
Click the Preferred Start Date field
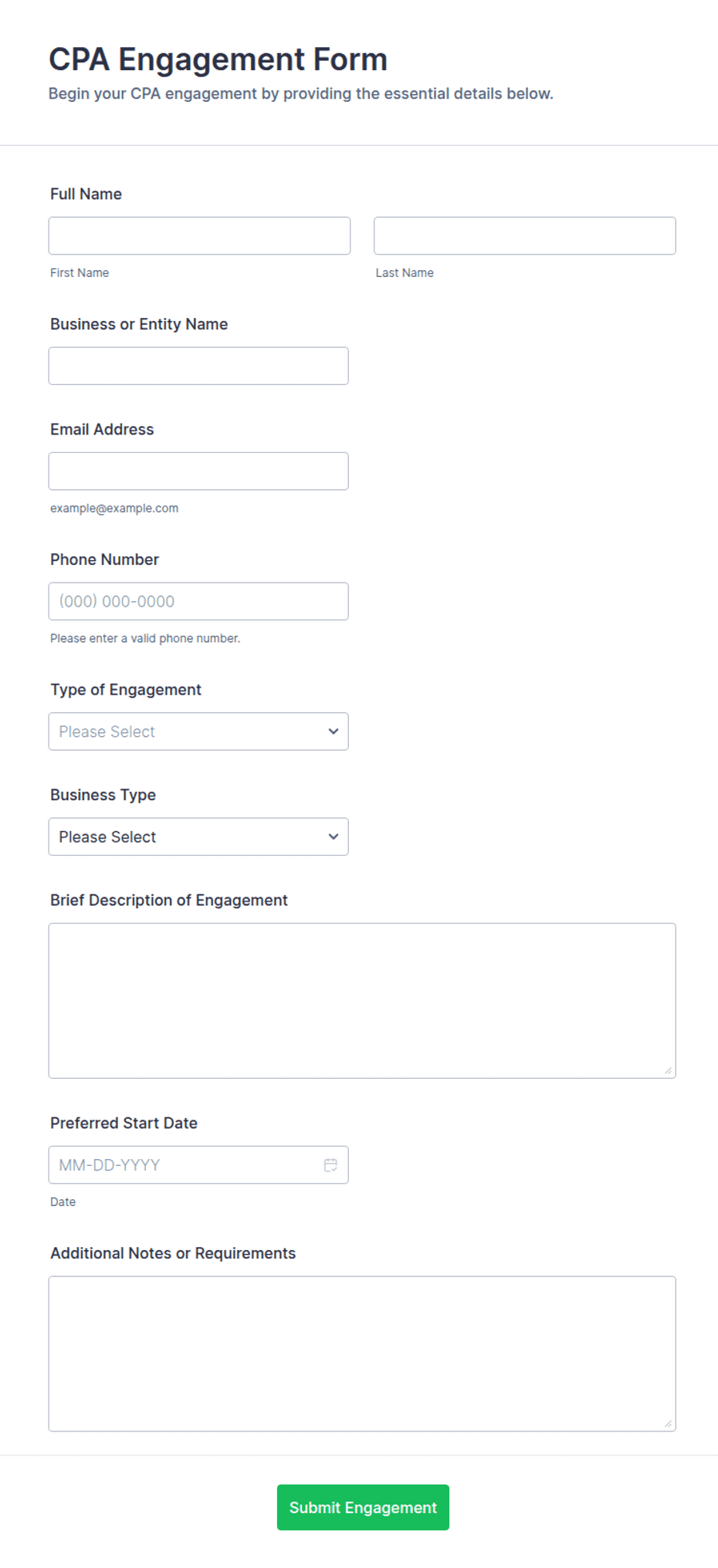pos(198,1164)
